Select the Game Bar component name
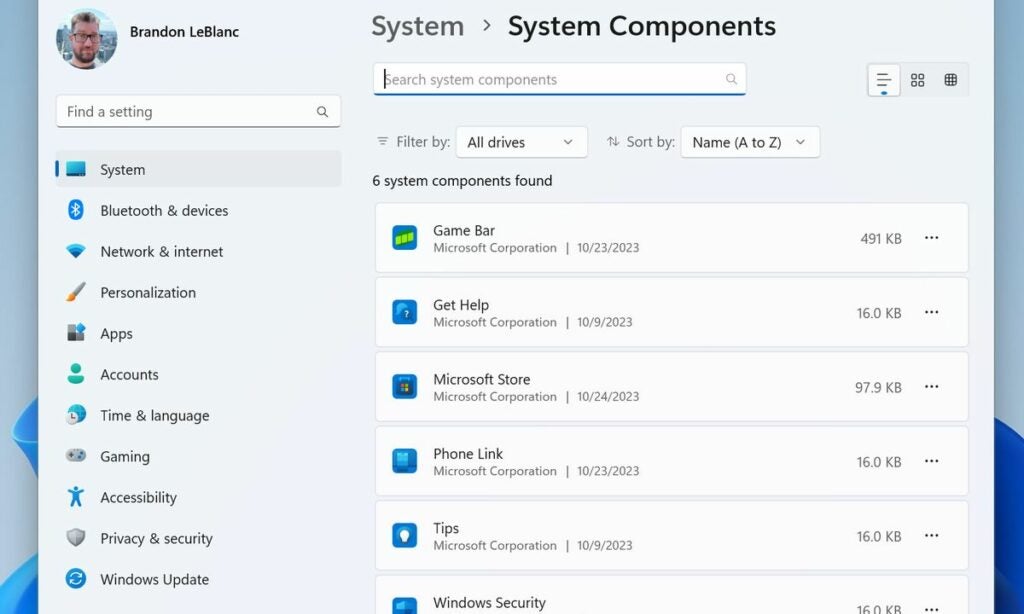Viewport: 1024px width, 614px height. (464, 231)
